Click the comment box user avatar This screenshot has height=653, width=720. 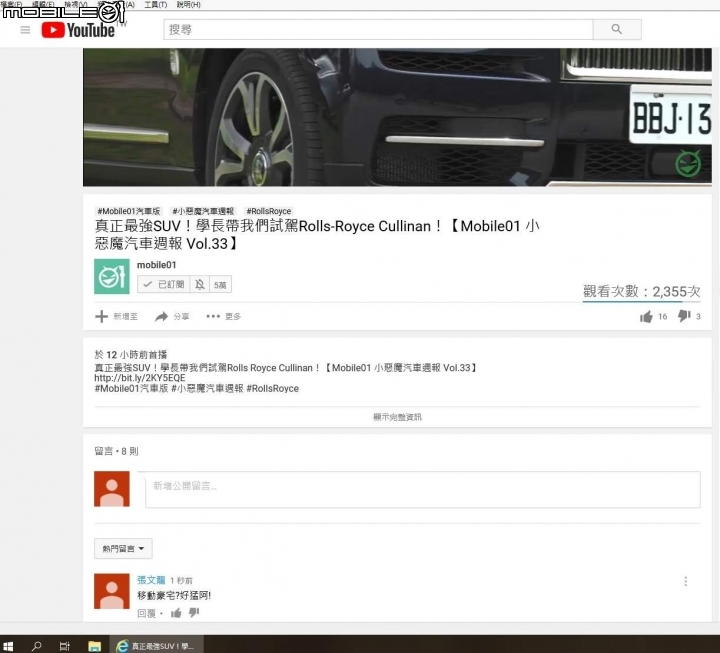(112, 489)
